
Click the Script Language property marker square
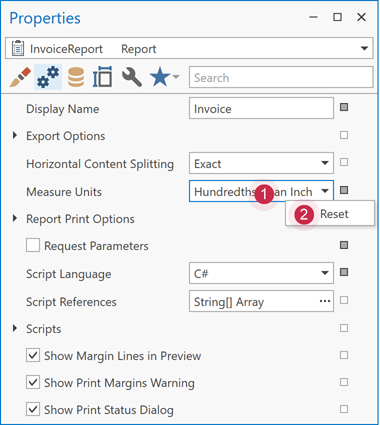[x=344, y=272]
